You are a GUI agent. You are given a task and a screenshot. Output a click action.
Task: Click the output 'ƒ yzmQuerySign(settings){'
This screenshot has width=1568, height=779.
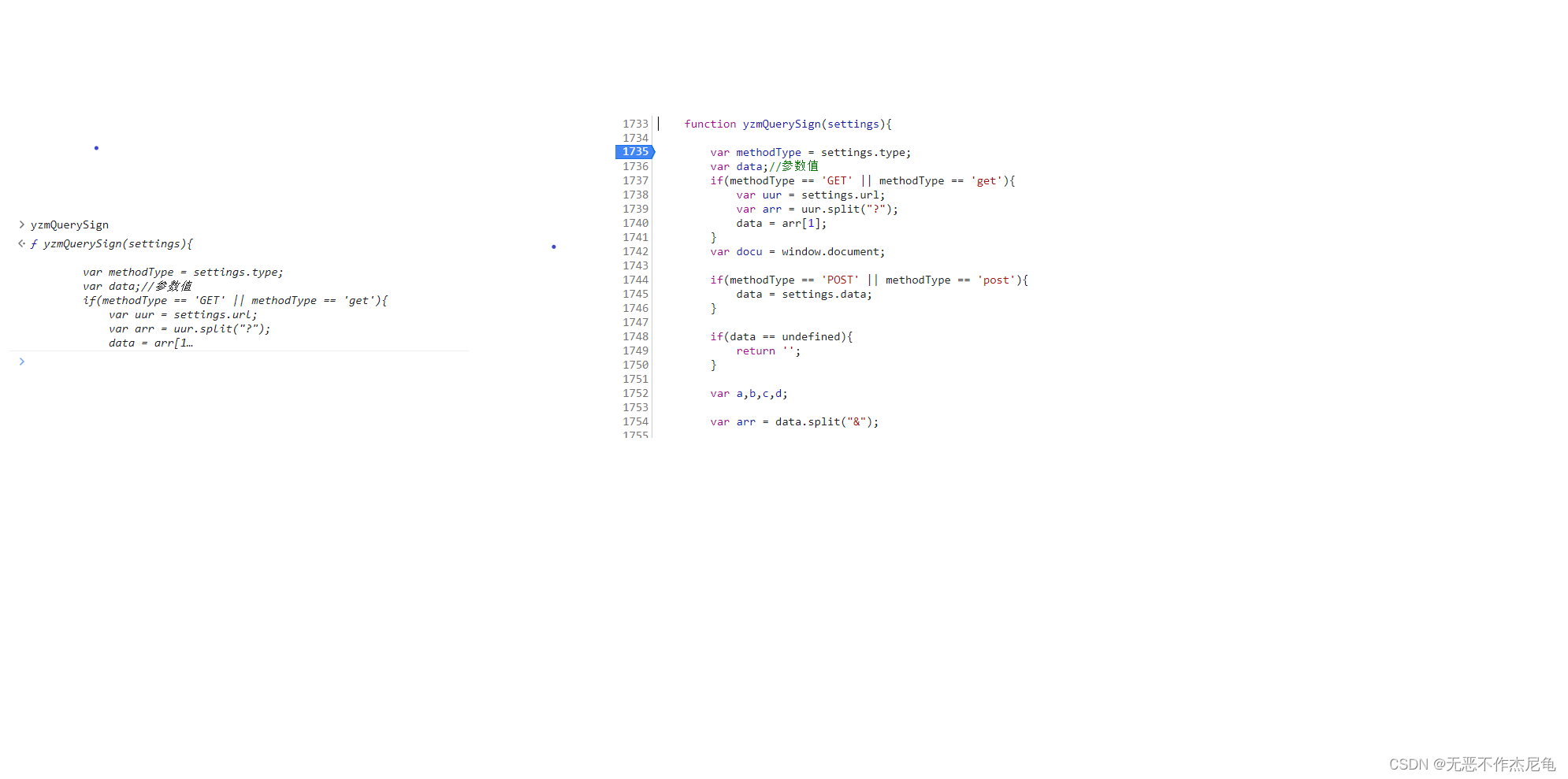[x=111, y=244]
